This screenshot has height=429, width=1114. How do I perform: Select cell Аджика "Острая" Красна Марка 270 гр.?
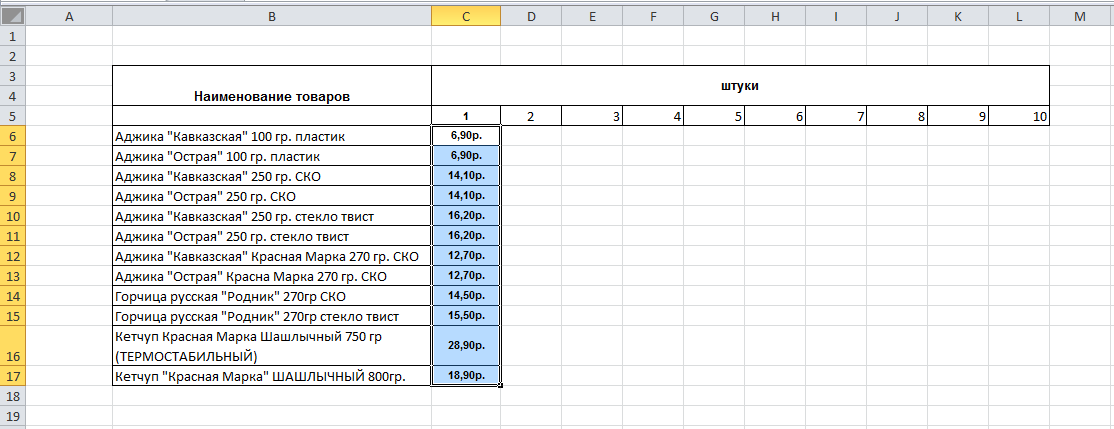pos(272,276)
